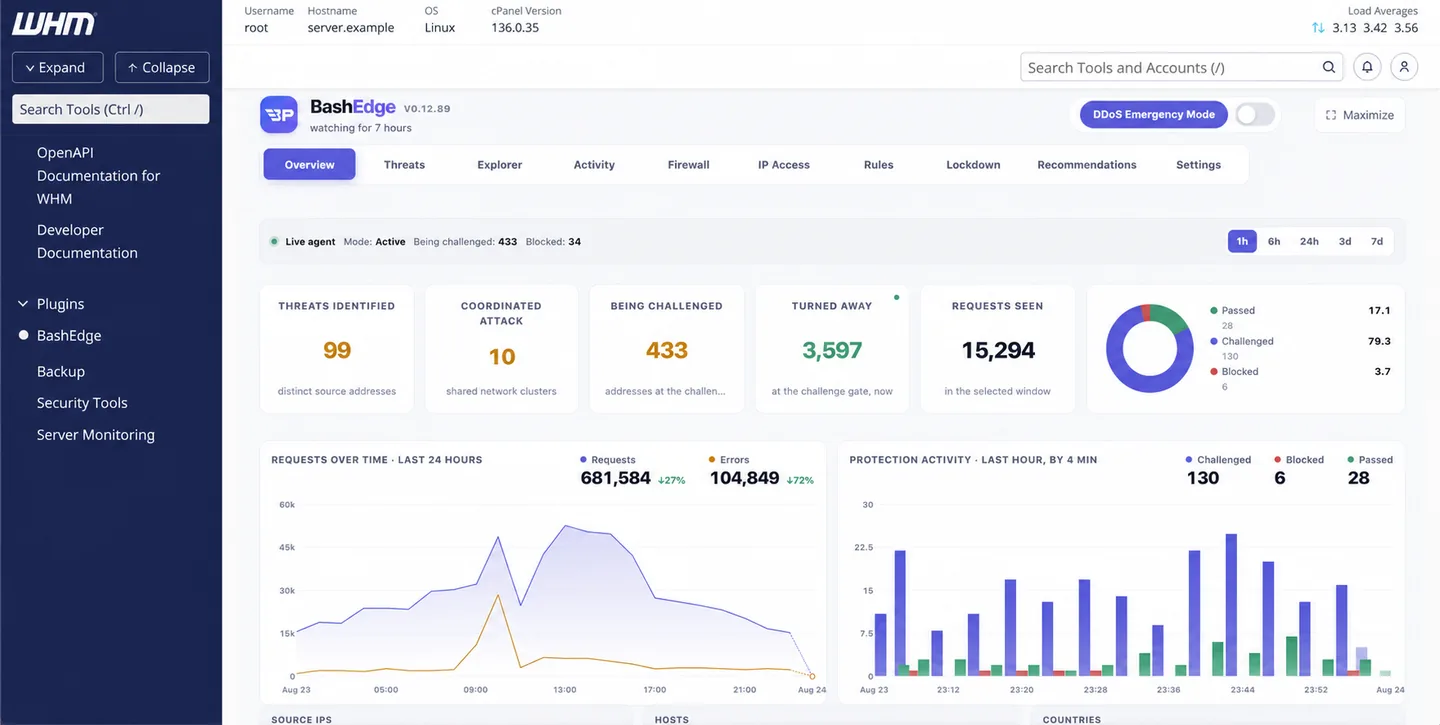Click DDoS Emergency Mode button
The image size is (1440, 725).
pos(1153,114)
